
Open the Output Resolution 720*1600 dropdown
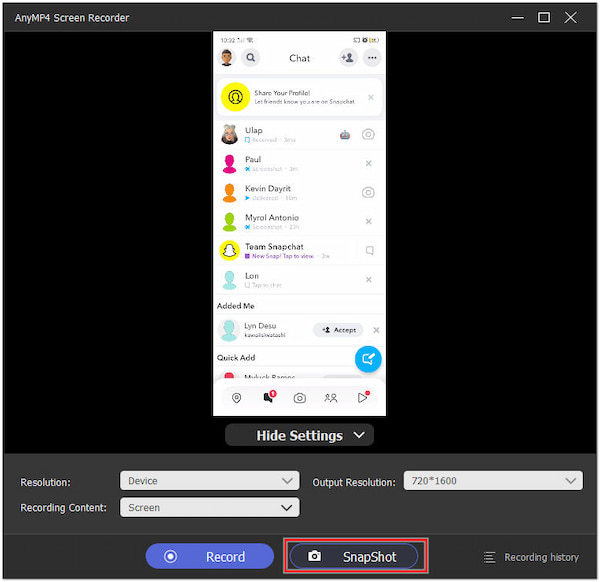coord(493,481)
